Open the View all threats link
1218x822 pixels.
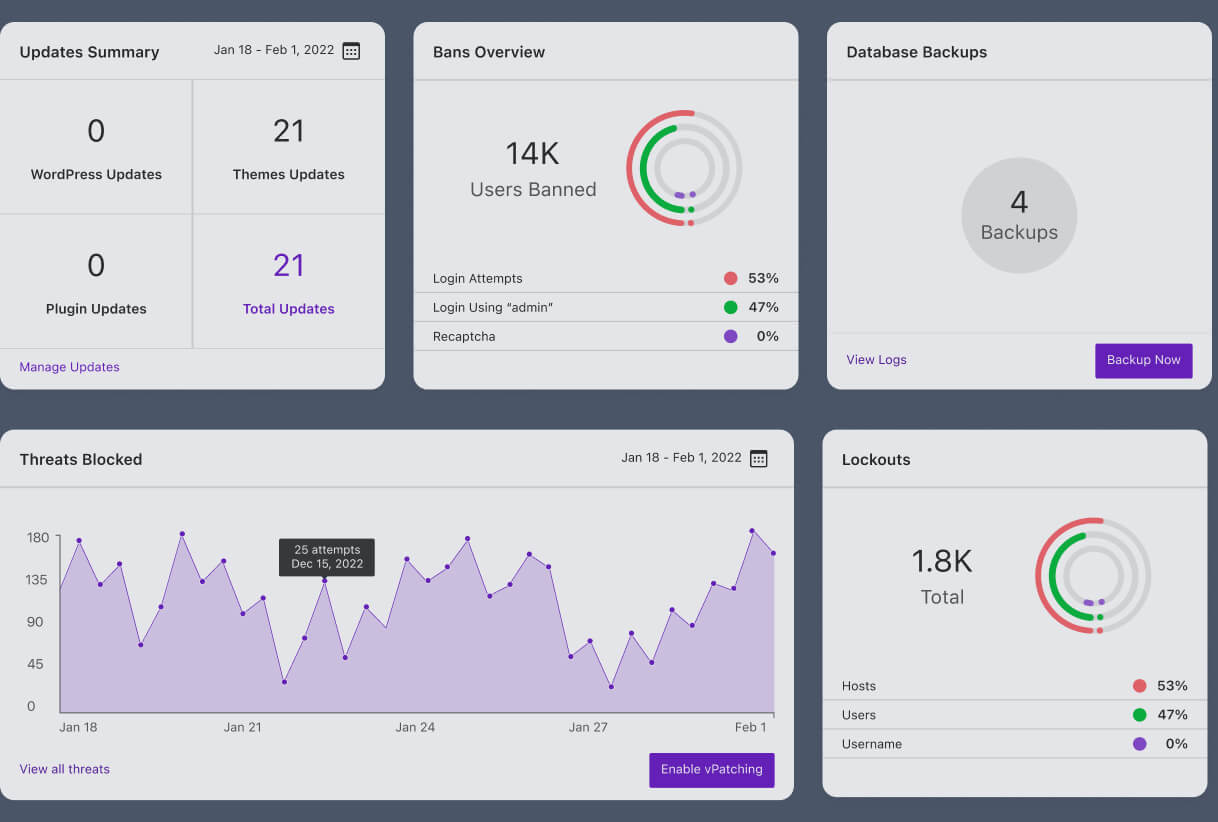[x=64, y=769]
